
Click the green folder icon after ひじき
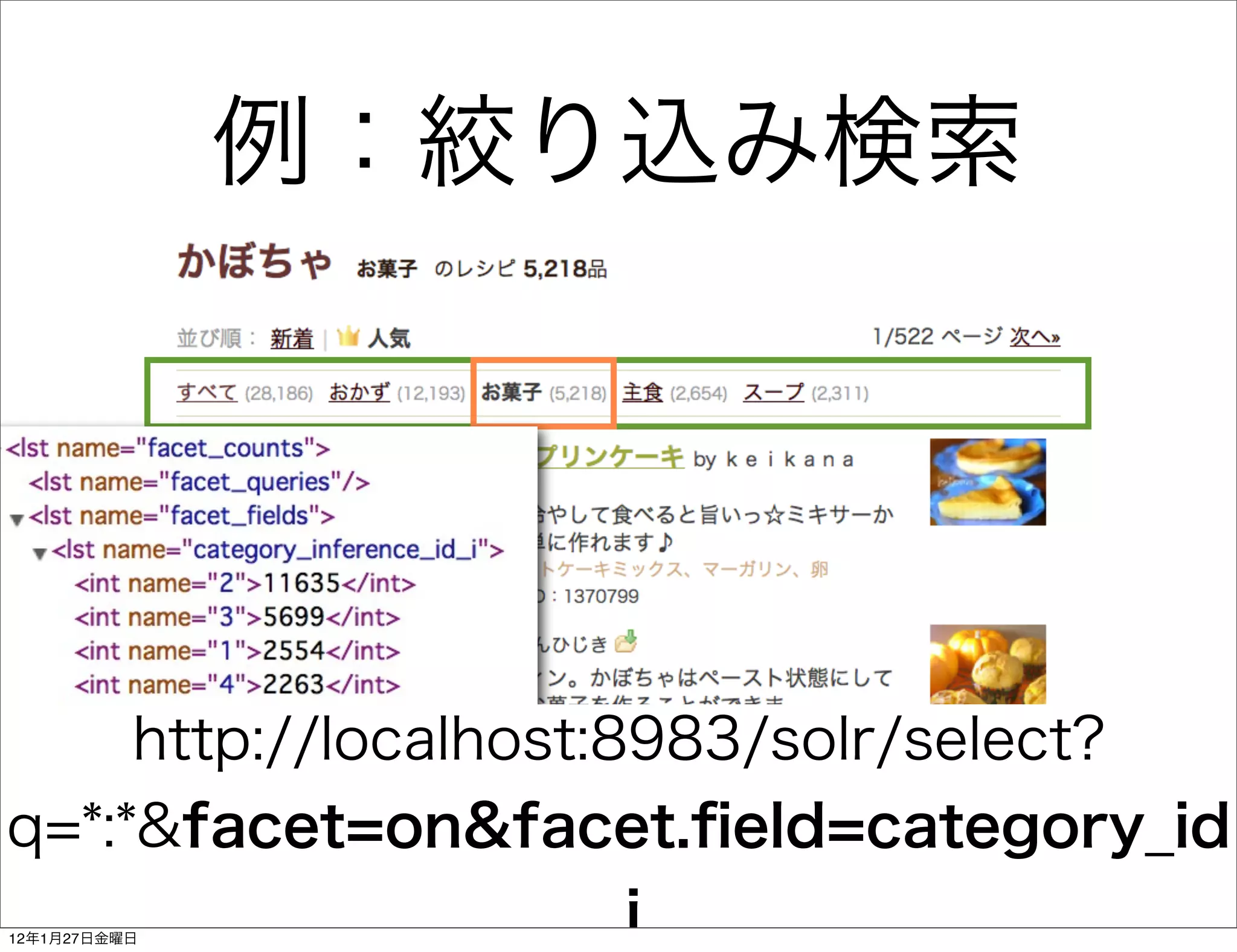(626, 642)
